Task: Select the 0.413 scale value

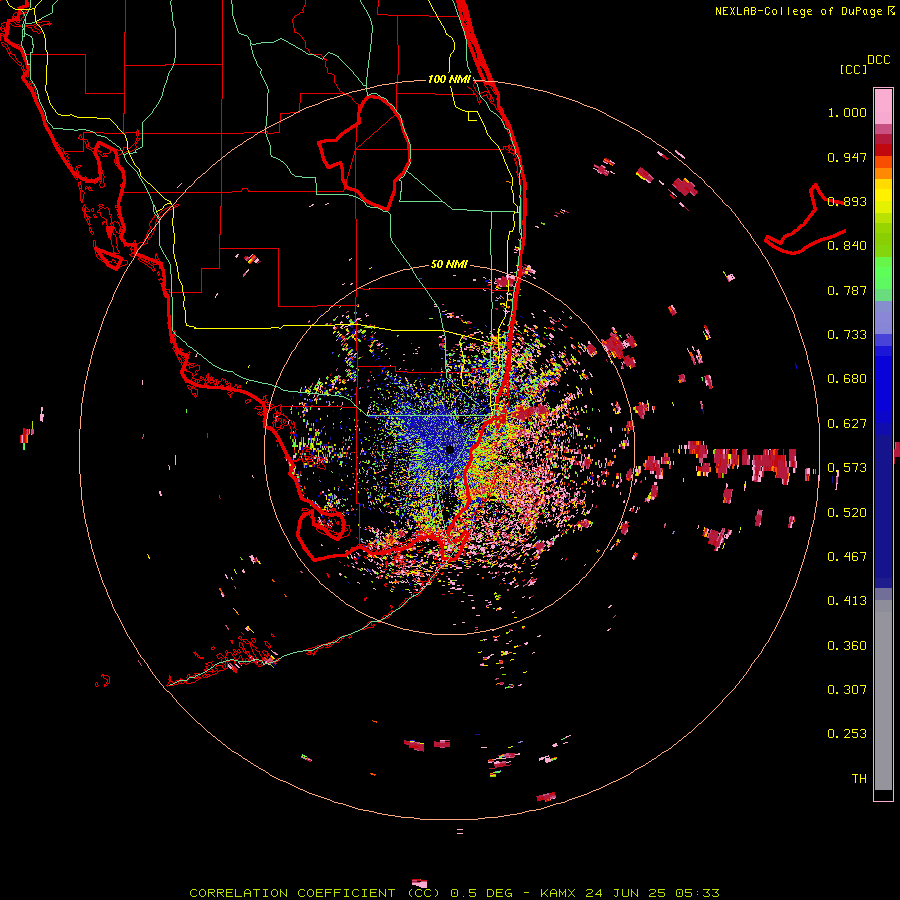Action: pos(847,601)
